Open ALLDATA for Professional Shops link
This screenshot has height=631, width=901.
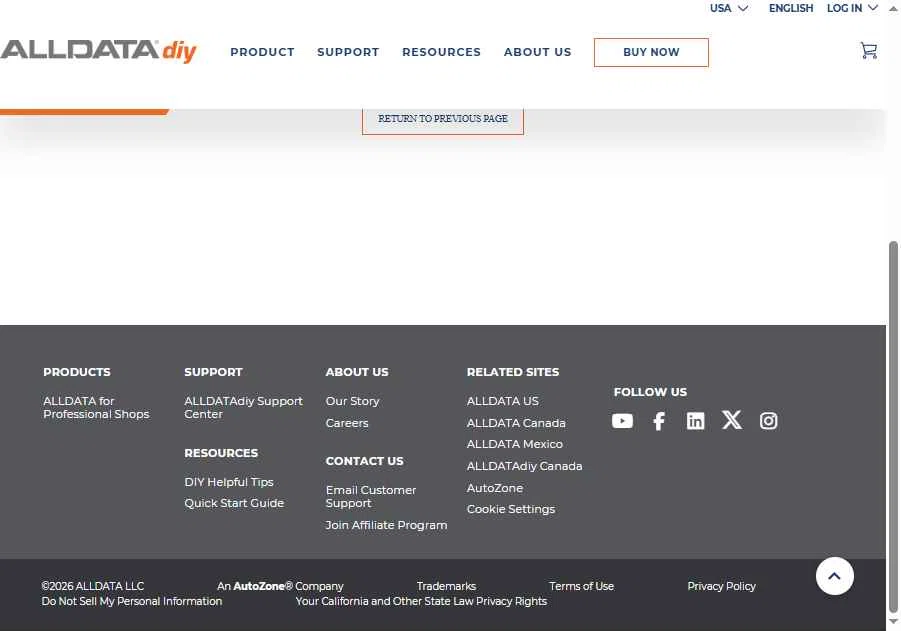click(96, 407)
